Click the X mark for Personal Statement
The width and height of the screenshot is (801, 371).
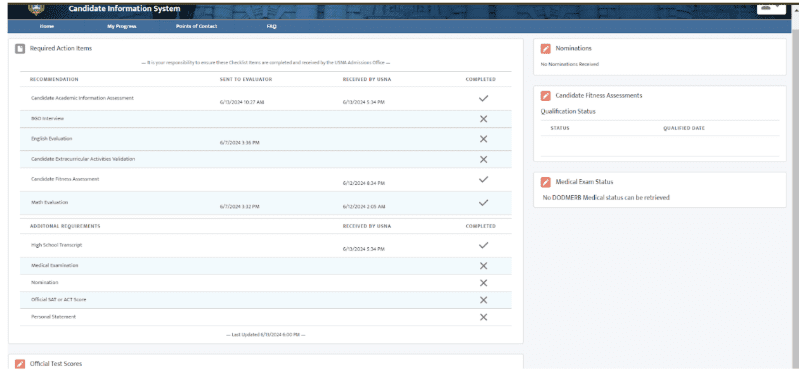pos(483,317)
